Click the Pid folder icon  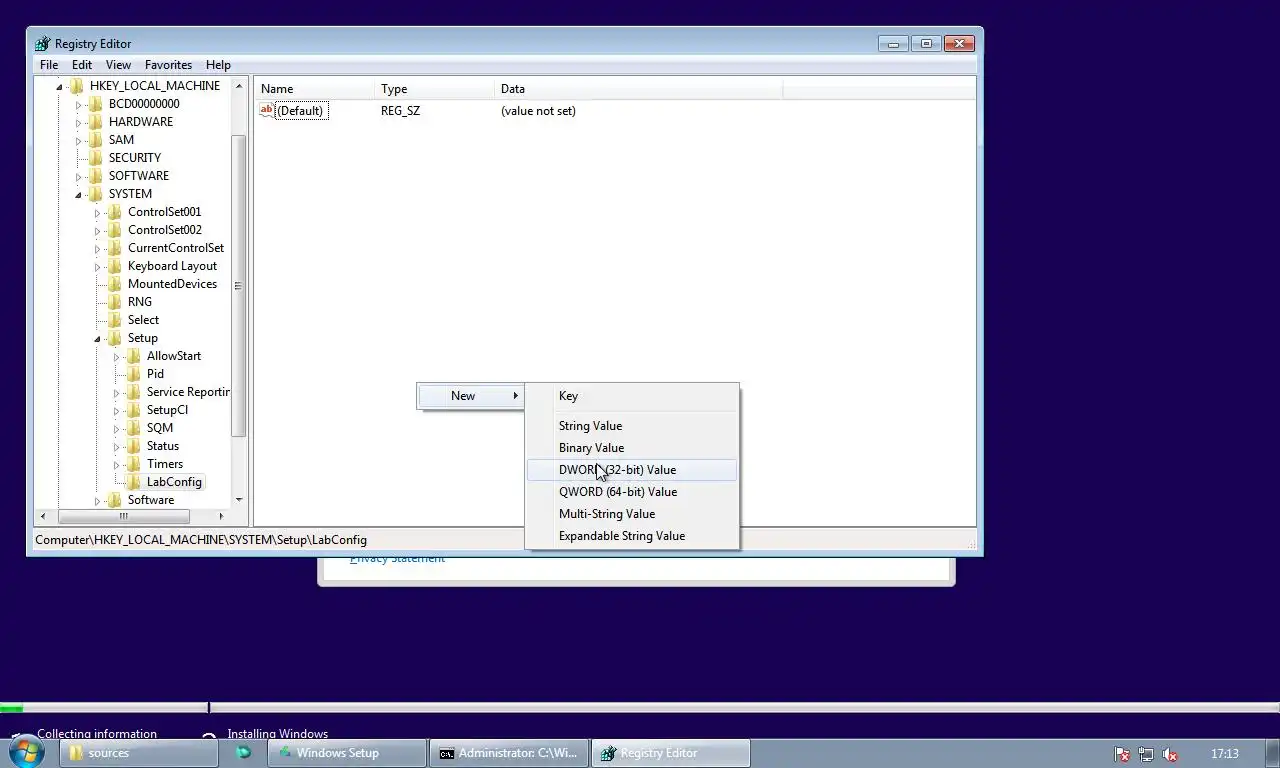click(133, 374)
